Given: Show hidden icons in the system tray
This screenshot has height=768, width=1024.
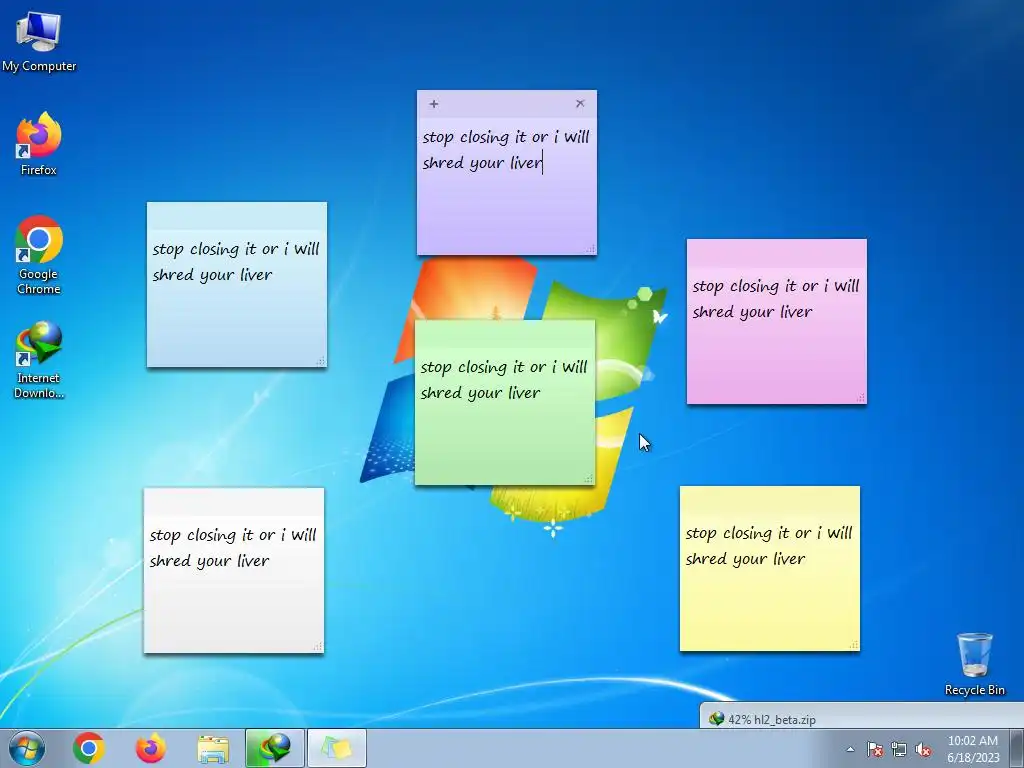Looking at the screenshot, I should pyautogui.click(x=850, y=749).
